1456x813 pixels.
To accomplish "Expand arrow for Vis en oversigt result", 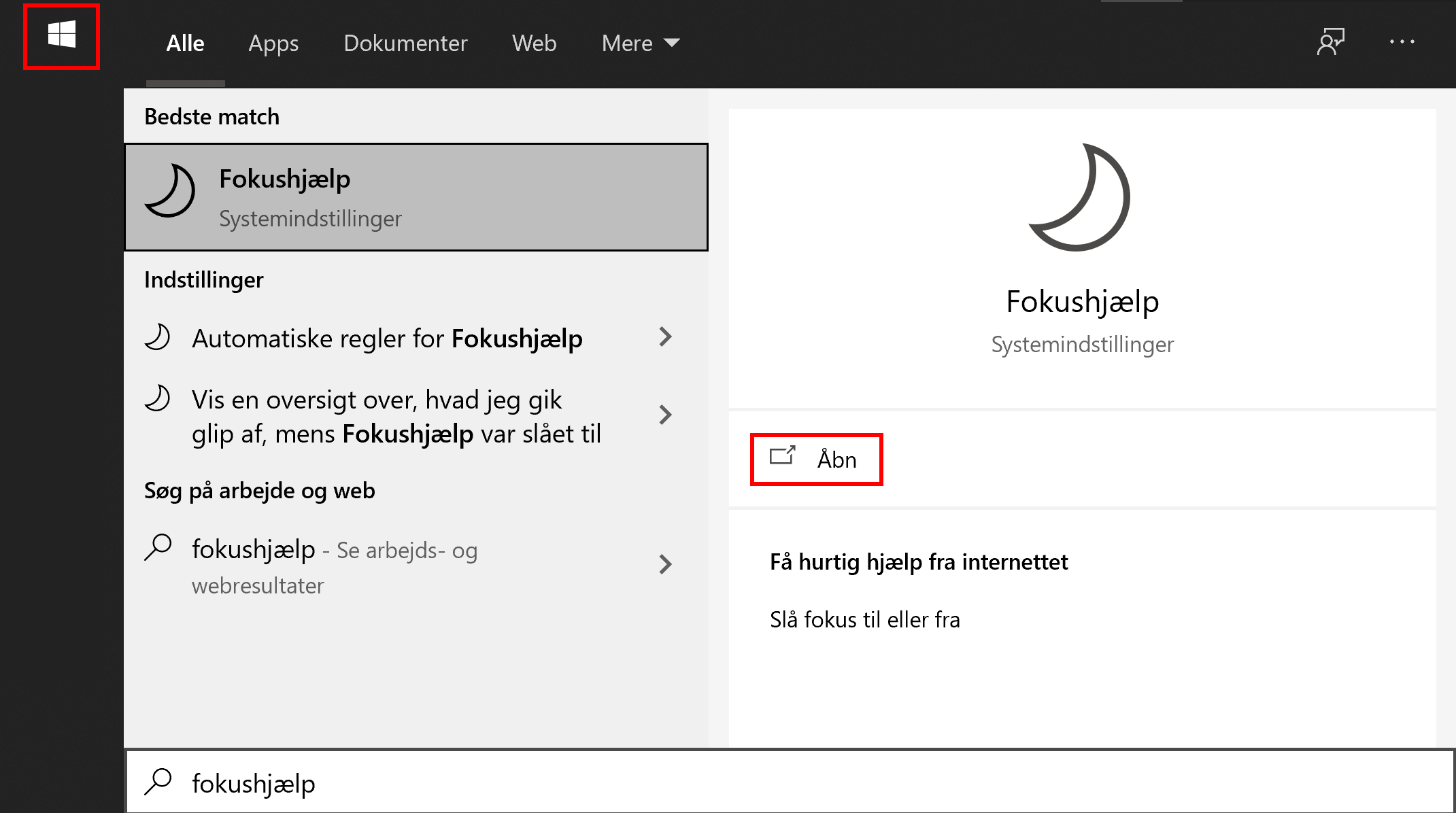I will point(665,415).
